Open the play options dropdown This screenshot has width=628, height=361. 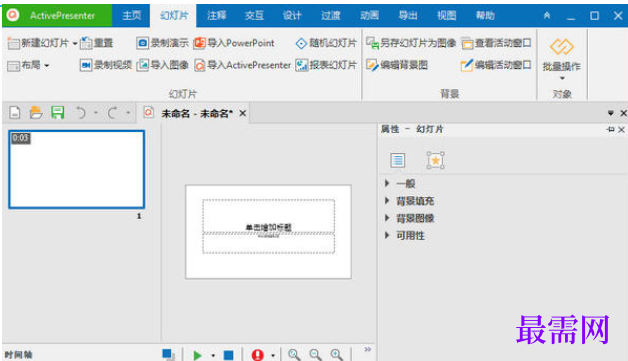213,355
